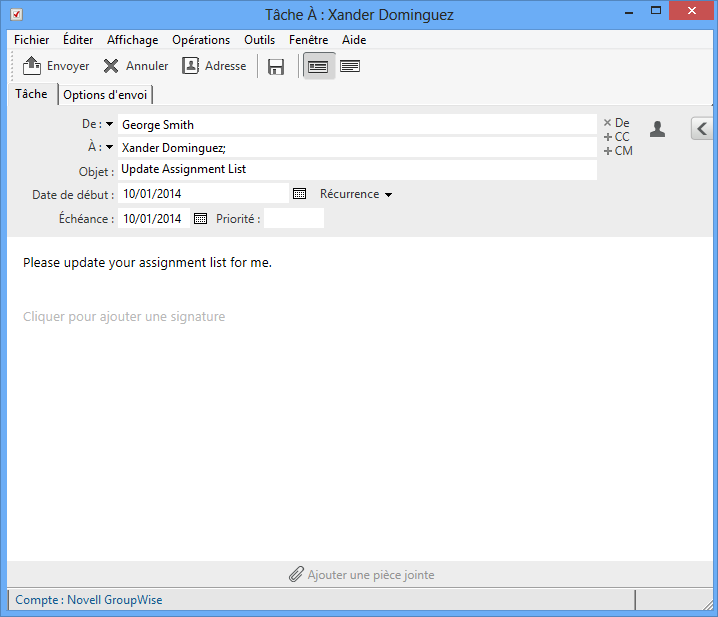Click the Objet subject field
Image resolution: width=718 pixels, height=617 pixels.
coord(357,169)
